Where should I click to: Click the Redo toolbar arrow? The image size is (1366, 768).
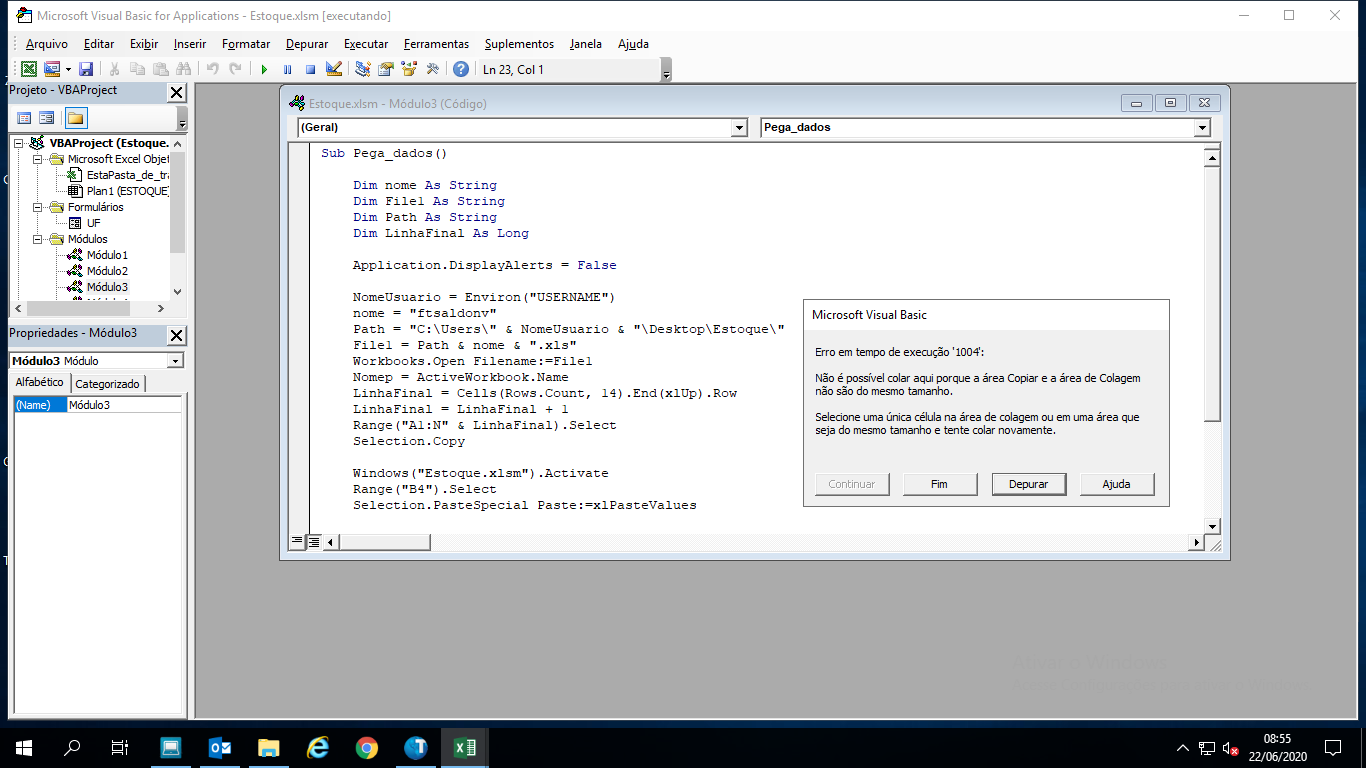tap(235, 69)
